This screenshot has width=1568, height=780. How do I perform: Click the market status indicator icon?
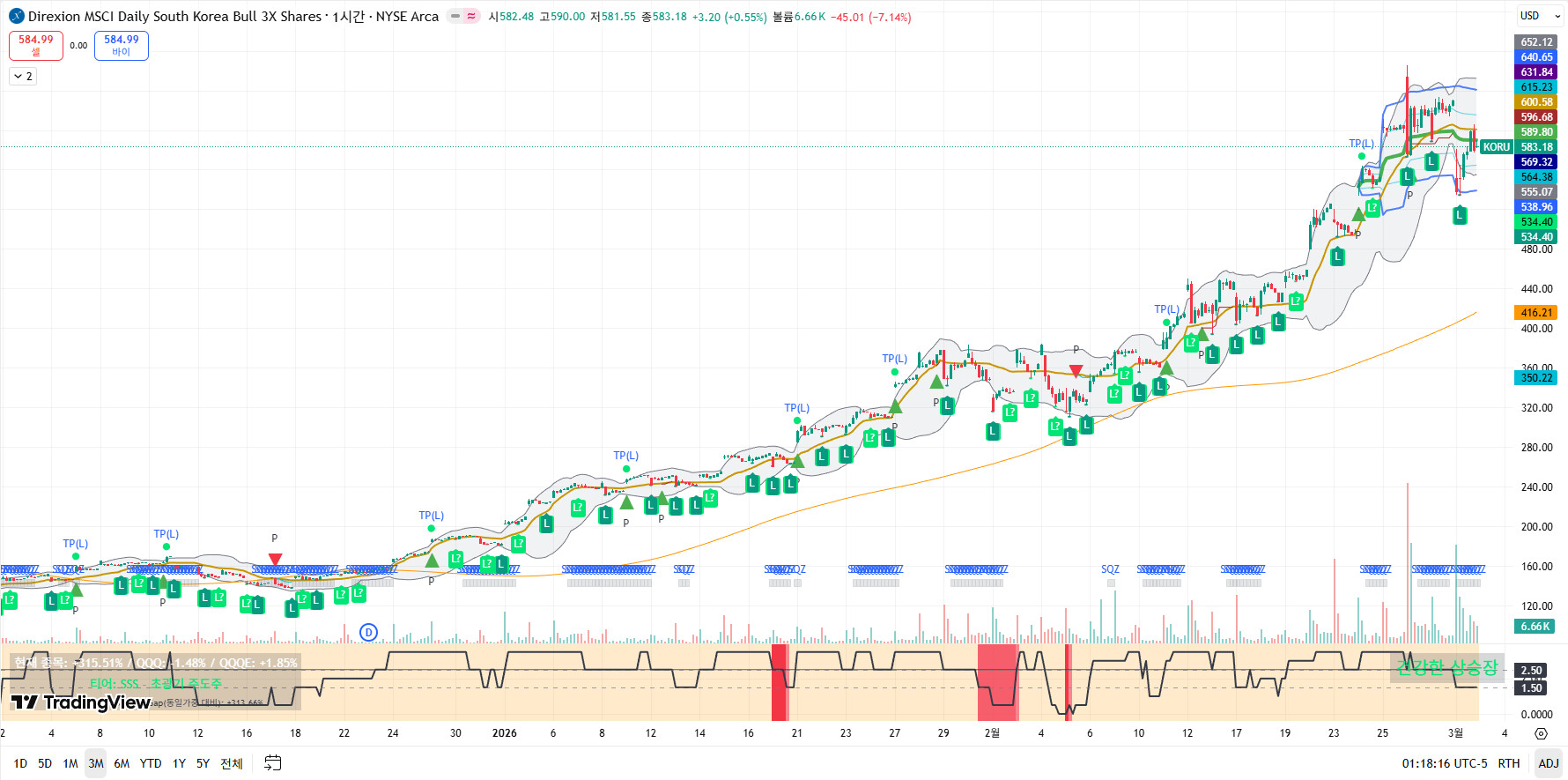pos(463,16)
